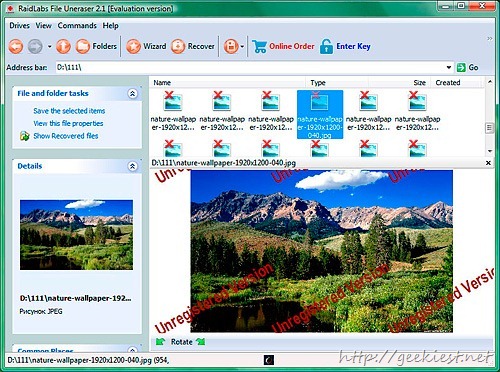Click the file list scrollbar thumb
Screen dimensions: 500x372
(489, 128)
